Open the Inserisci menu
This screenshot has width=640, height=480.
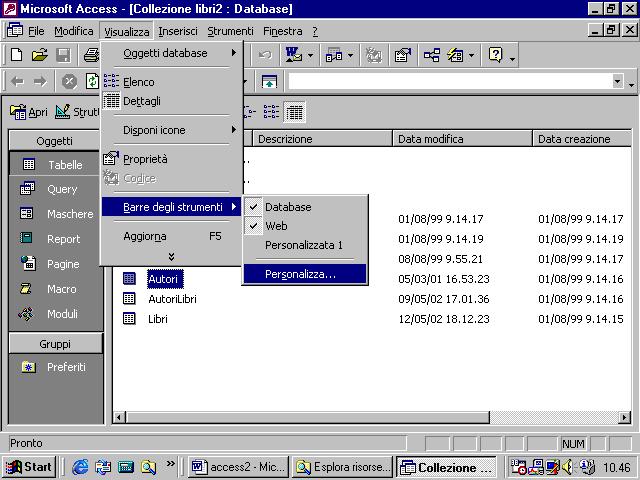point(178,31)
